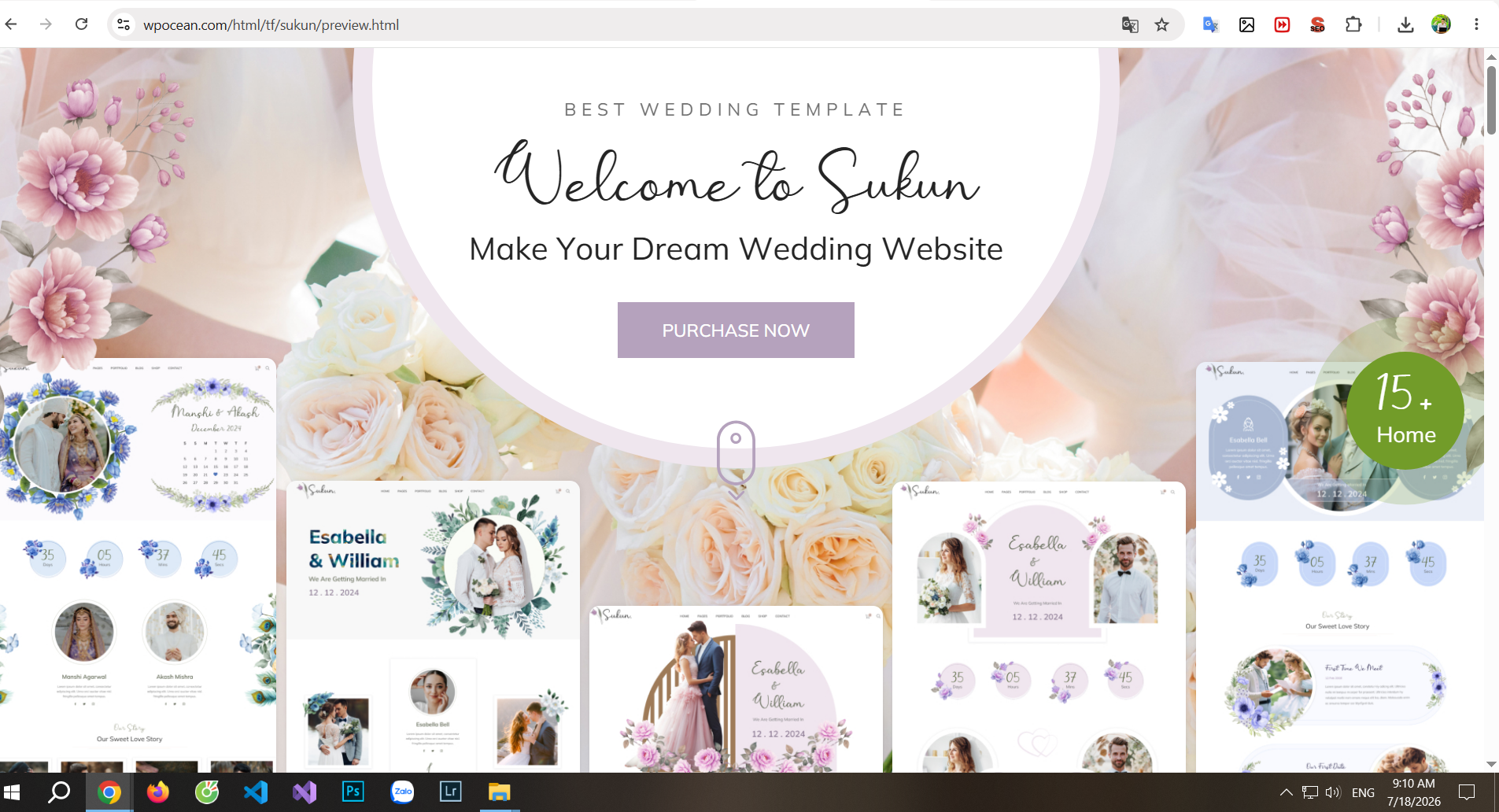The image size is (1499, 812).
Task: Open the Windows notification center icon
Action: point(1467,792)
